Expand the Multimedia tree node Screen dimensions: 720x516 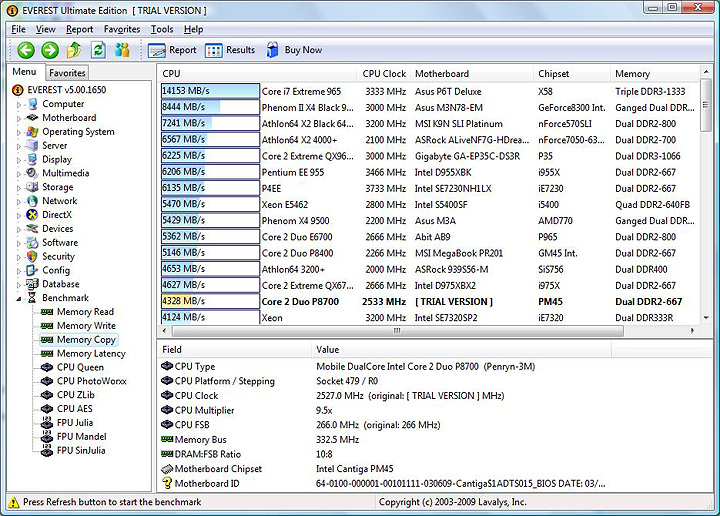pos(19,174)
